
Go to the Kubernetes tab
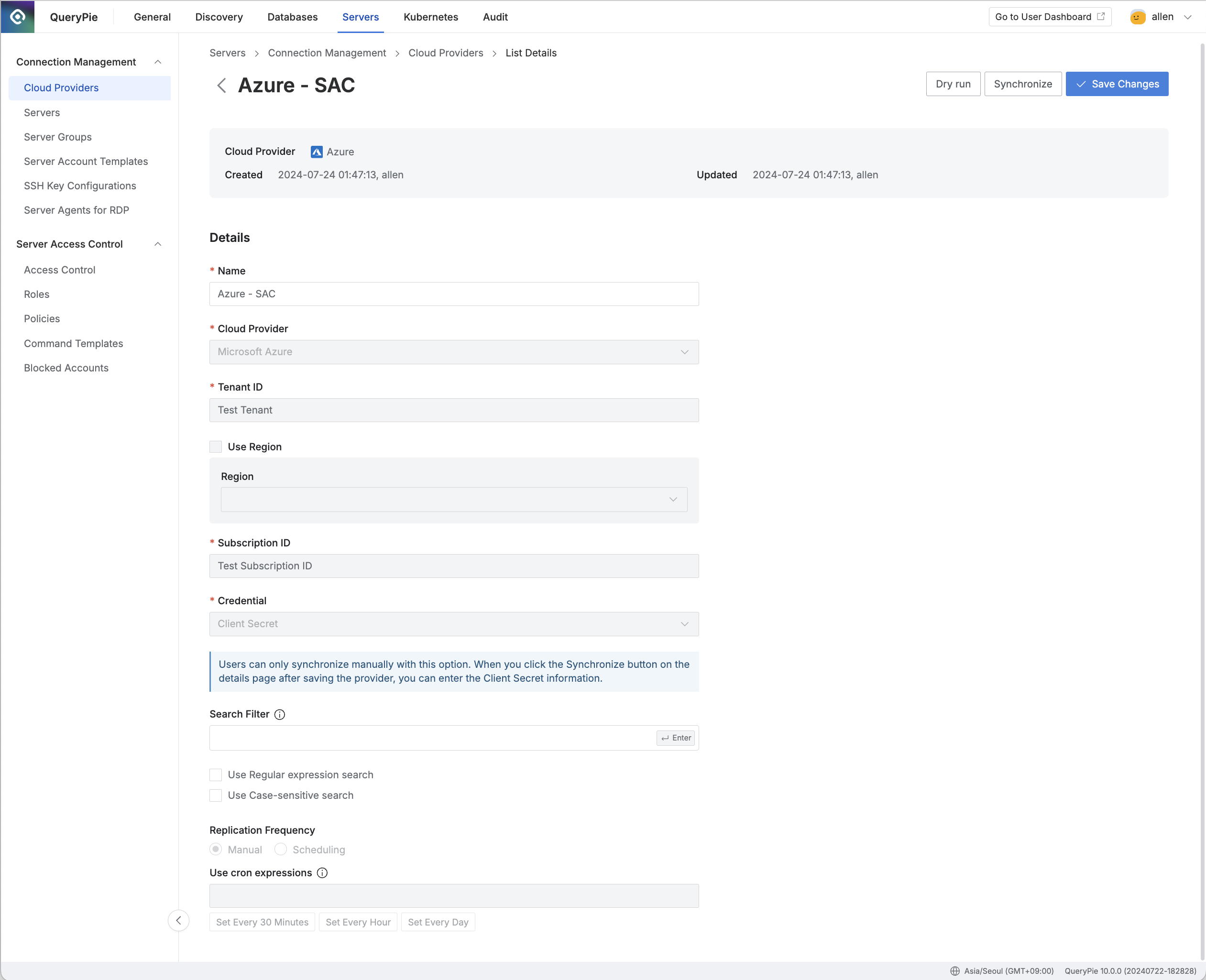[x=431, y=17]
